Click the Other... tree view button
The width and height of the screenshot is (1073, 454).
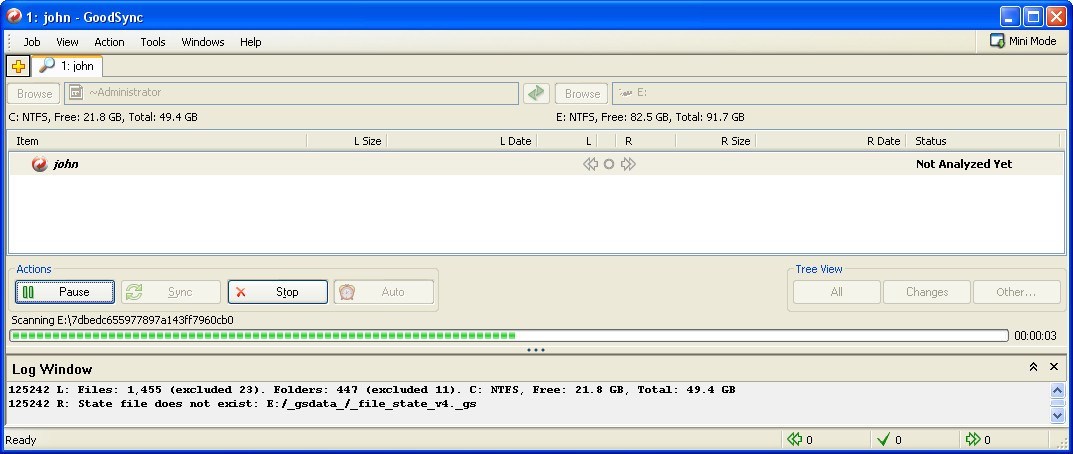[1017, 292]
